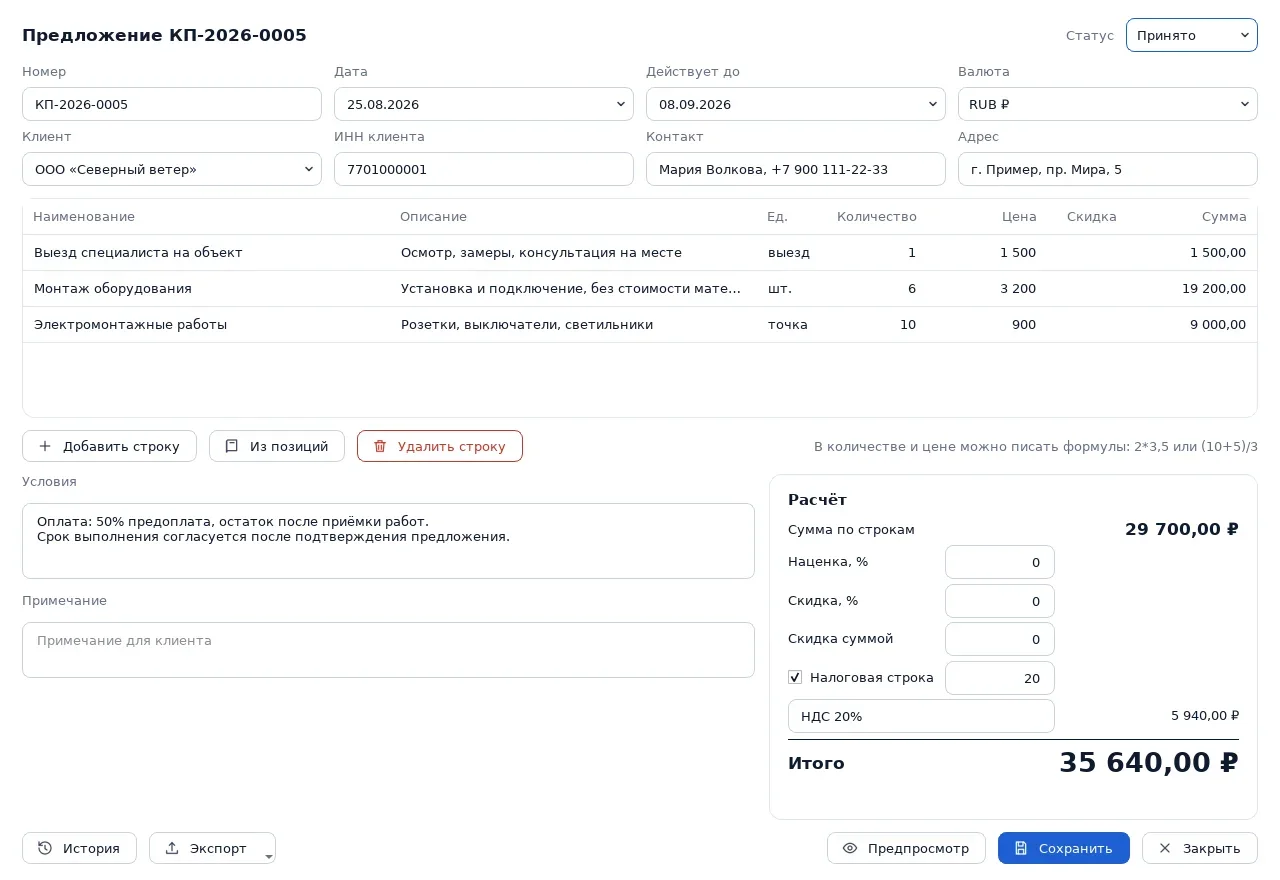Expand the Экспорт menu arrow
Image resolution: width=1280 pixels, height=880 pixels.
point(267,855)
